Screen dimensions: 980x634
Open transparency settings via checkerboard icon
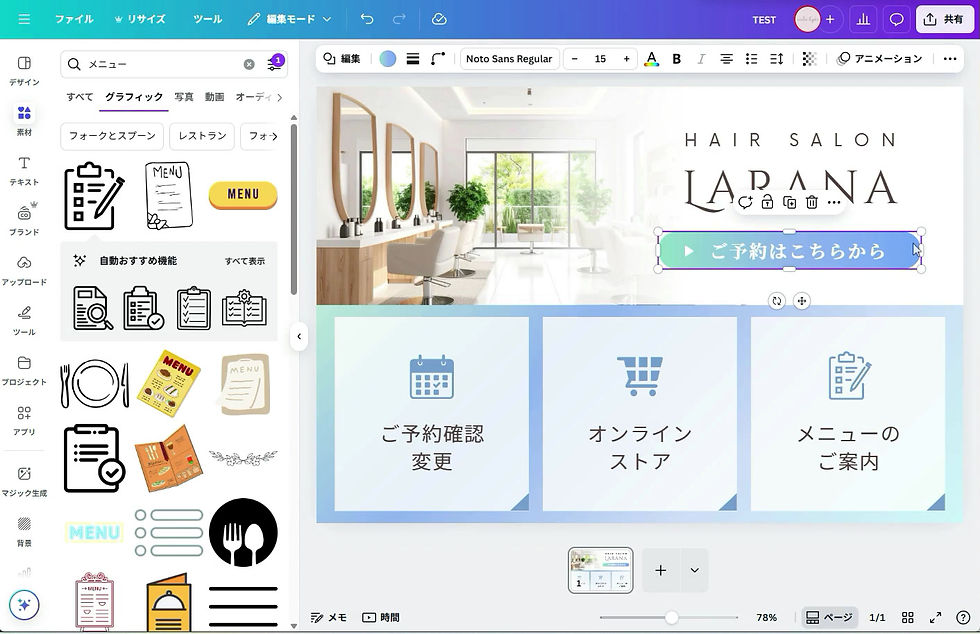808,58
